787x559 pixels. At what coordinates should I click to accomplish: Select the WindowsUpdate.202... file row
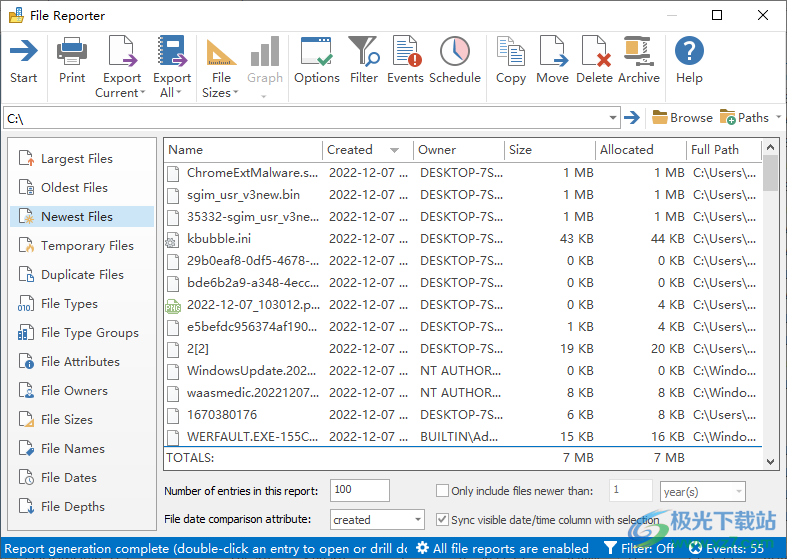tap(463, 371)
